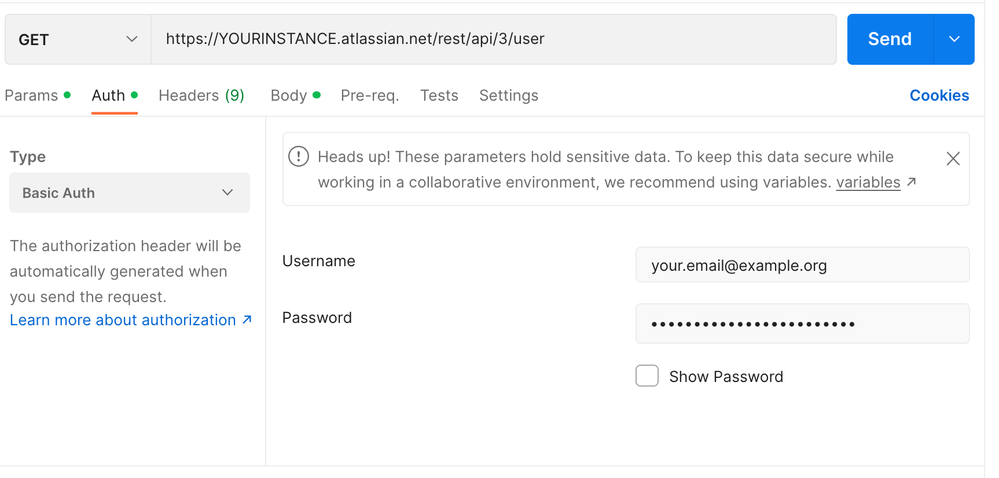Image resolution: width=999 pixels, height=478 pixels.
Task: Click green dot indicator on Params tab
Action: pyautogui.click(x=67, y=96)
